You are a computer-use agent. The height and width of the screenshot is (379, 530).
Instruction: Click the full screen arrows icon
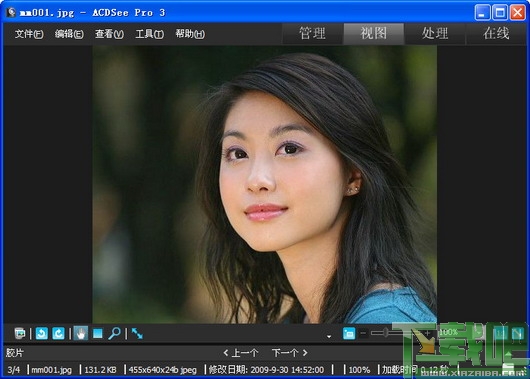137,334
